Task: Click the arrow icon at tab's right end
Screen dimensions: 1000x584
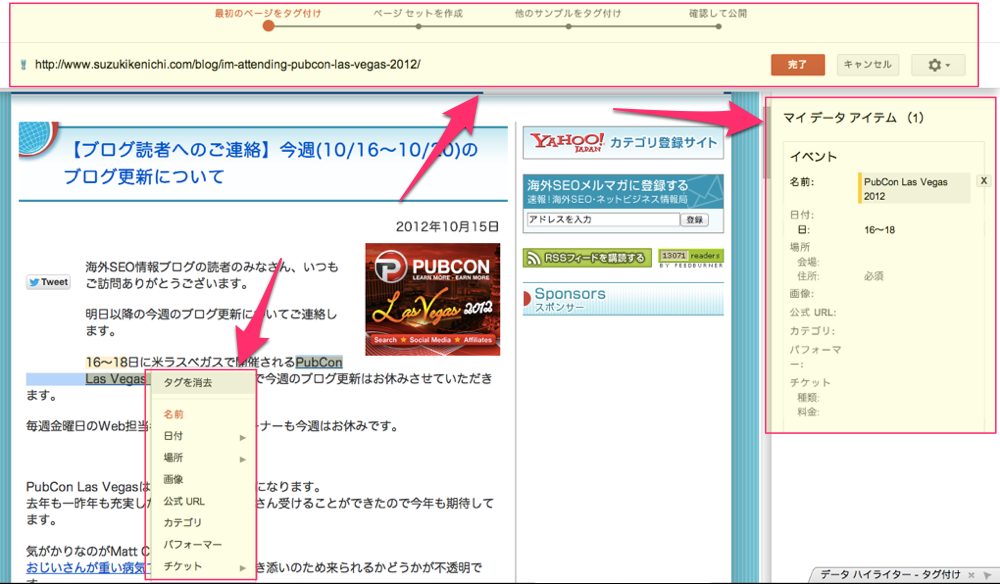Action: pos(988,575)
